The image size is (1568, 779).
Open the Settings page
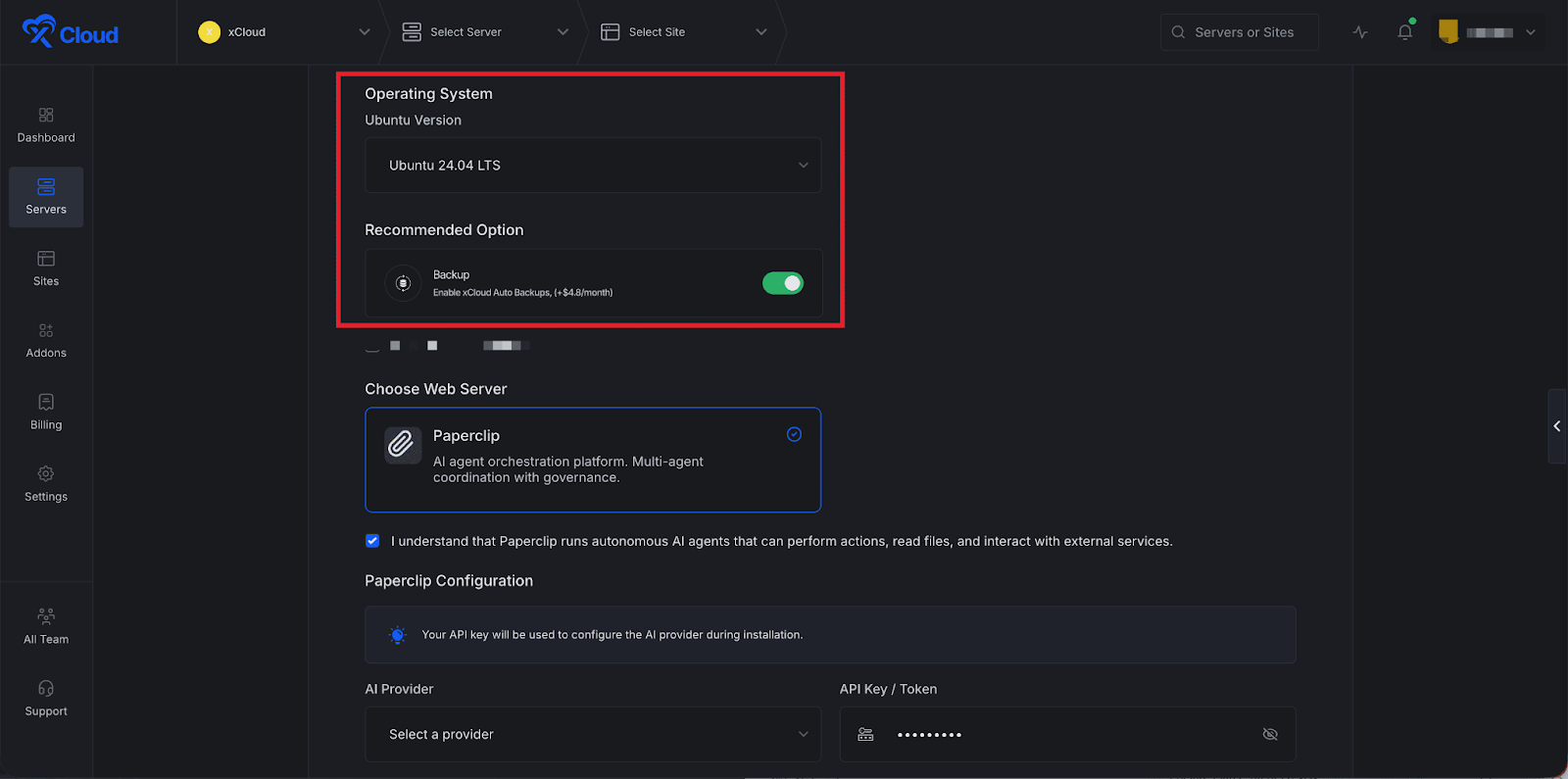[46, 484]
